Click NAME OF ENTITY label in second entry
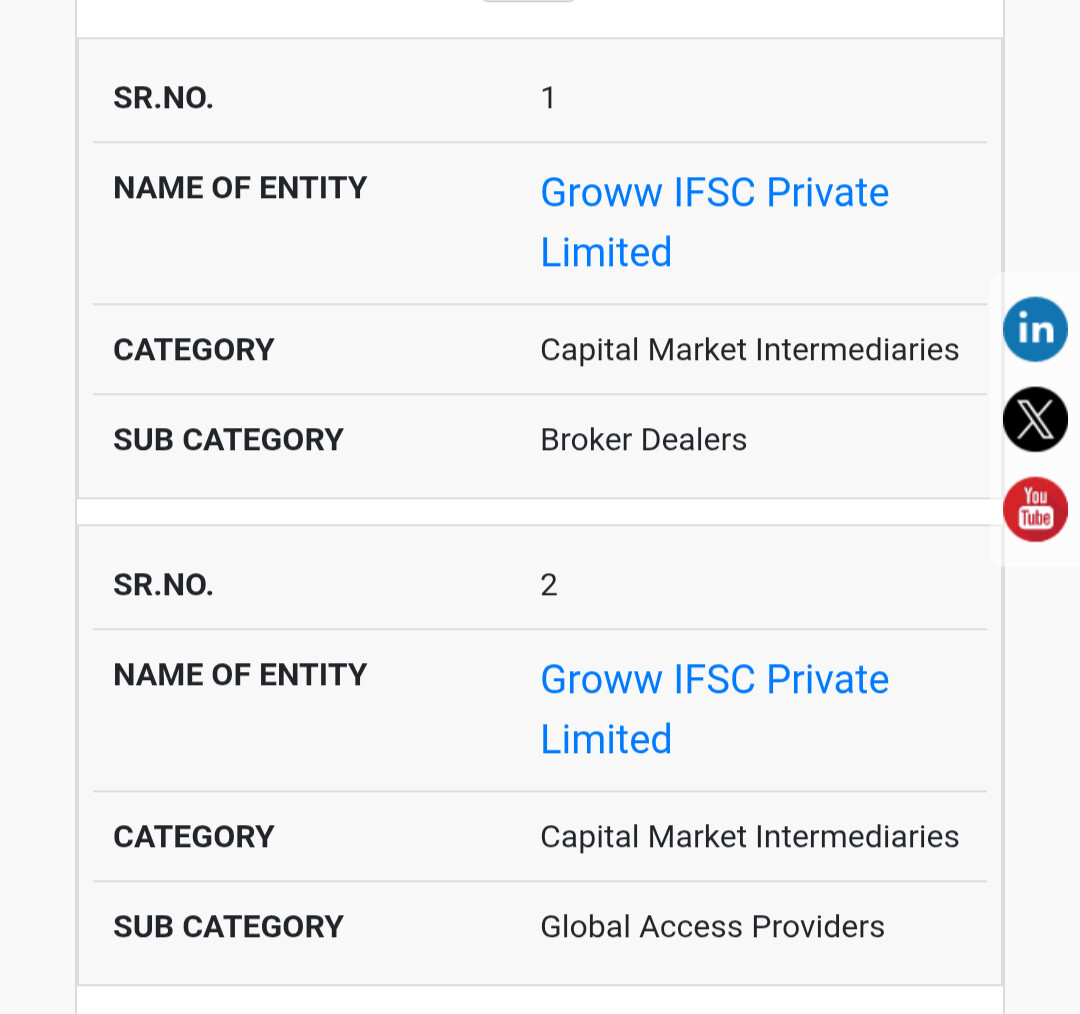 point(240,675)
